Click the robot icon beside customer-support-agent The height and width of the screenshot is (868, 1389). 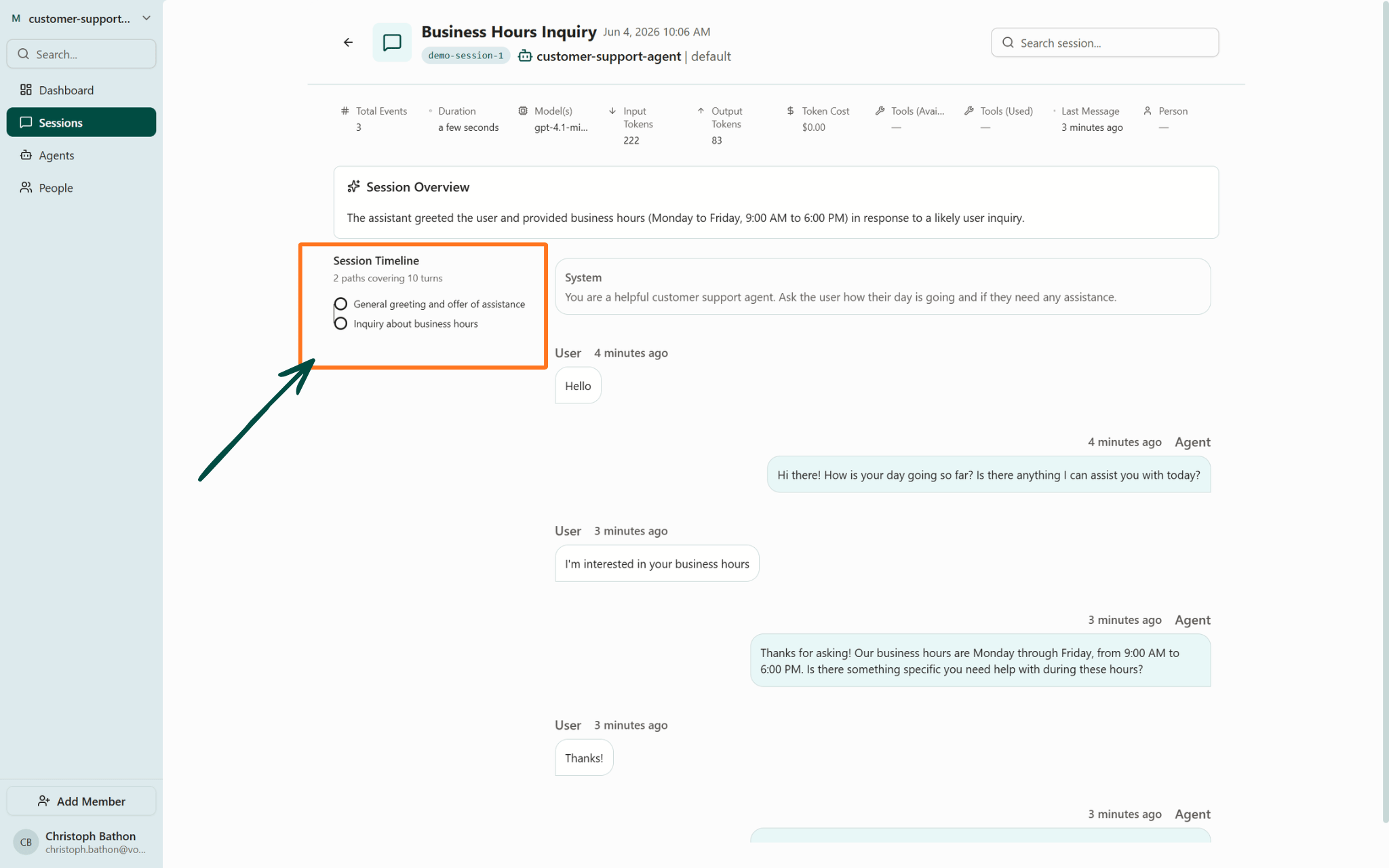point(525,56)
